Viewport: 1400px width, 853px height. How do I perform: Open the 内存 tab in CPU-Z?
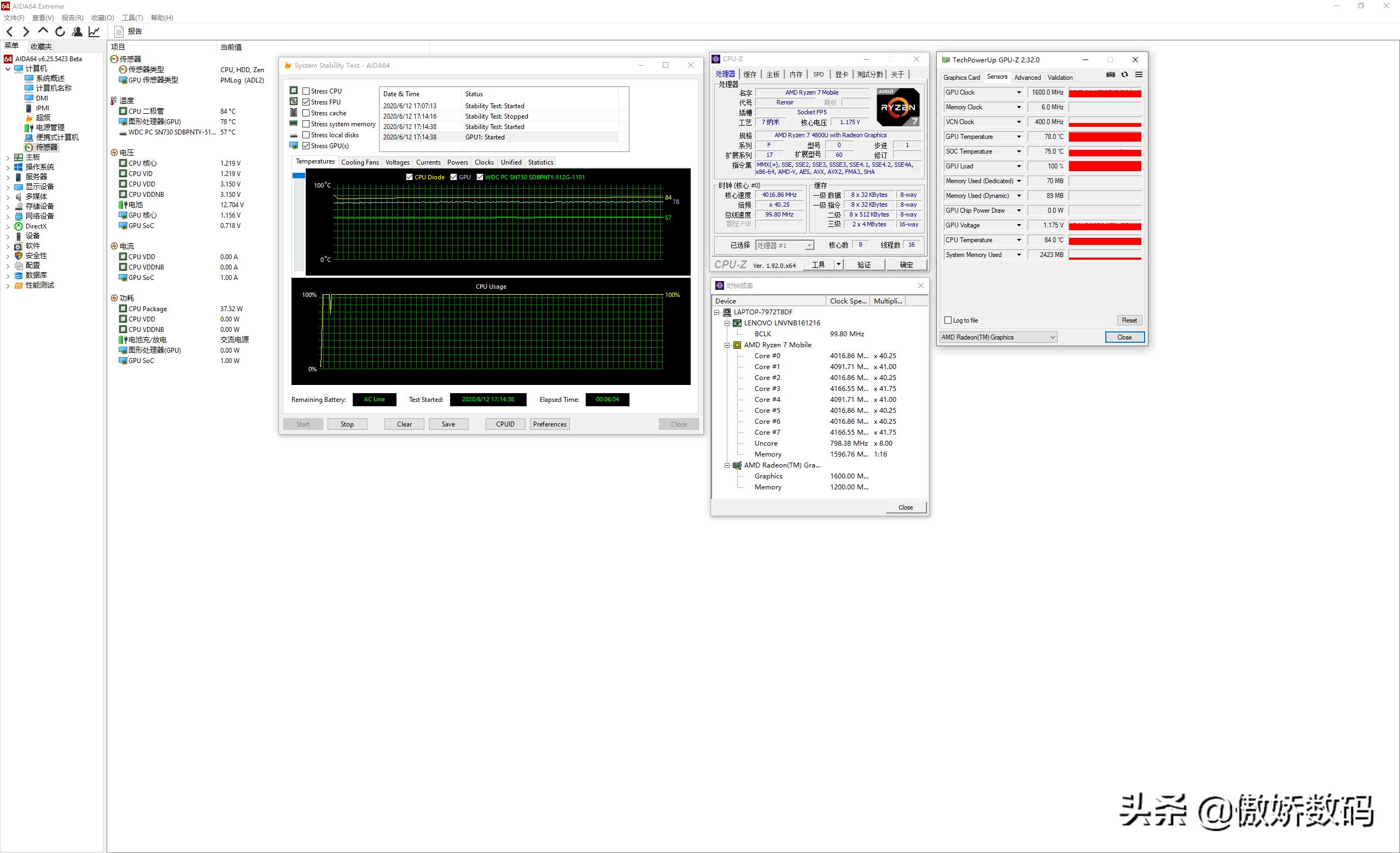click(796, 74)
